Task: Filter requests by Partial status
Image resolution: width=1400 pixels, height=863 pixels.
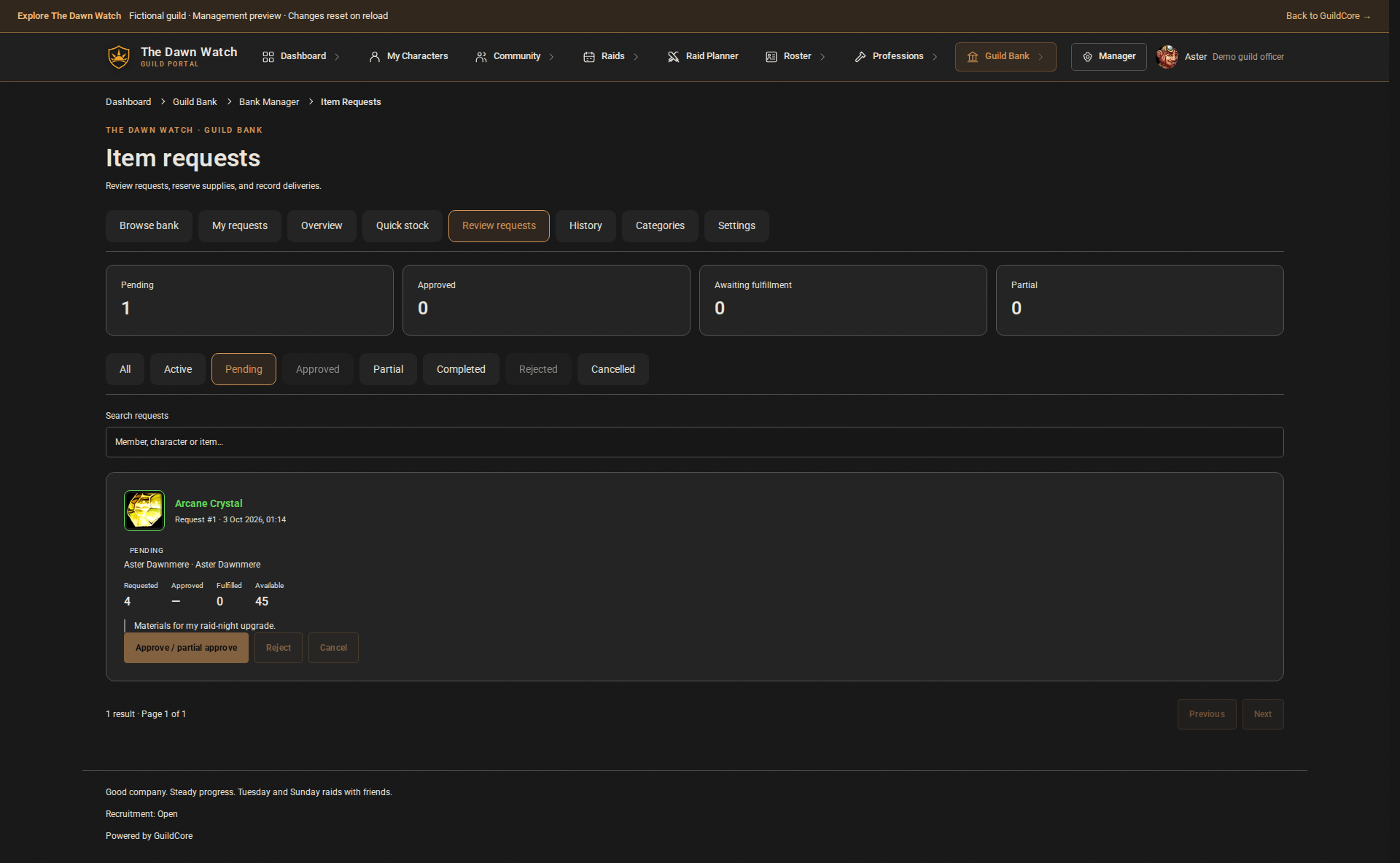Action: [388, 369]
